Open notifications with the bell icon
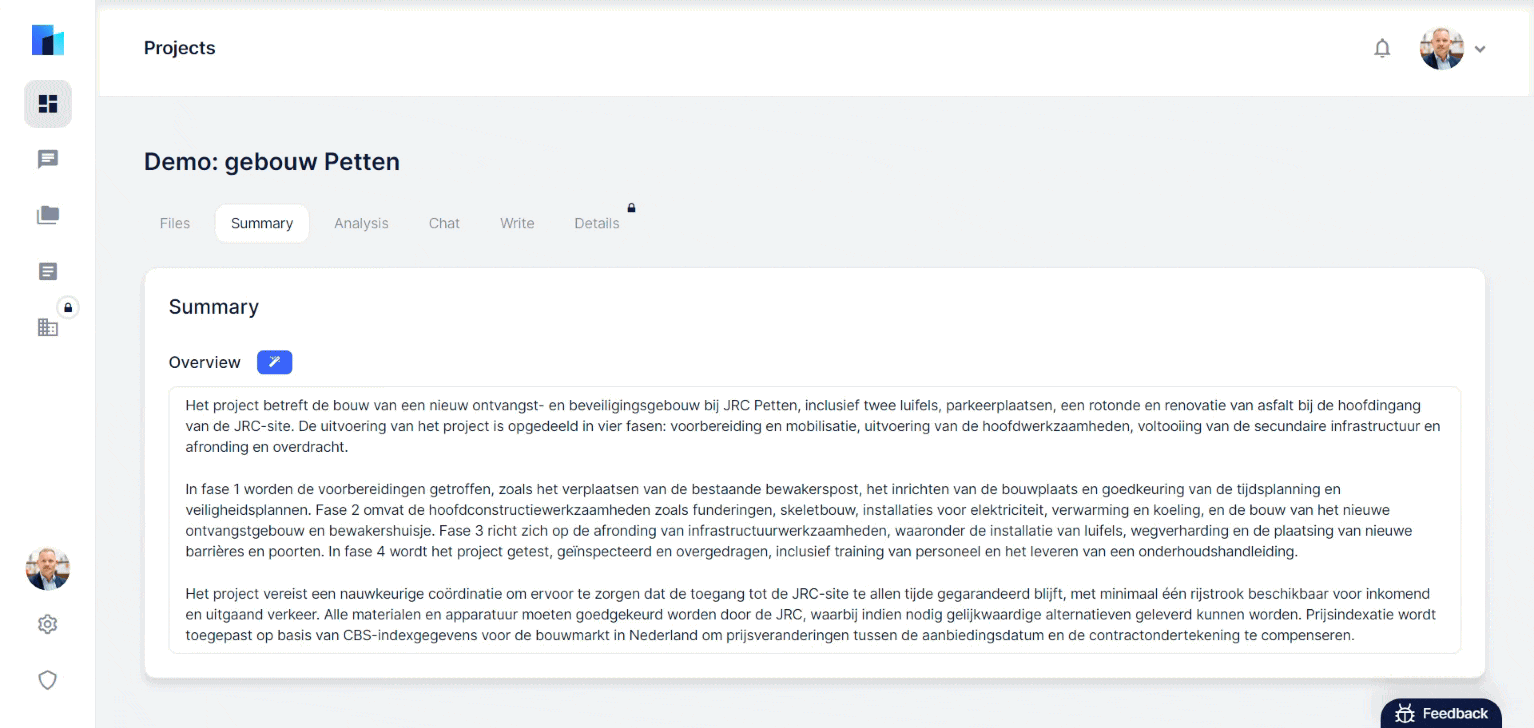Image resolution: width=1534 pixels, height=728 pixels. [1382, 48]
